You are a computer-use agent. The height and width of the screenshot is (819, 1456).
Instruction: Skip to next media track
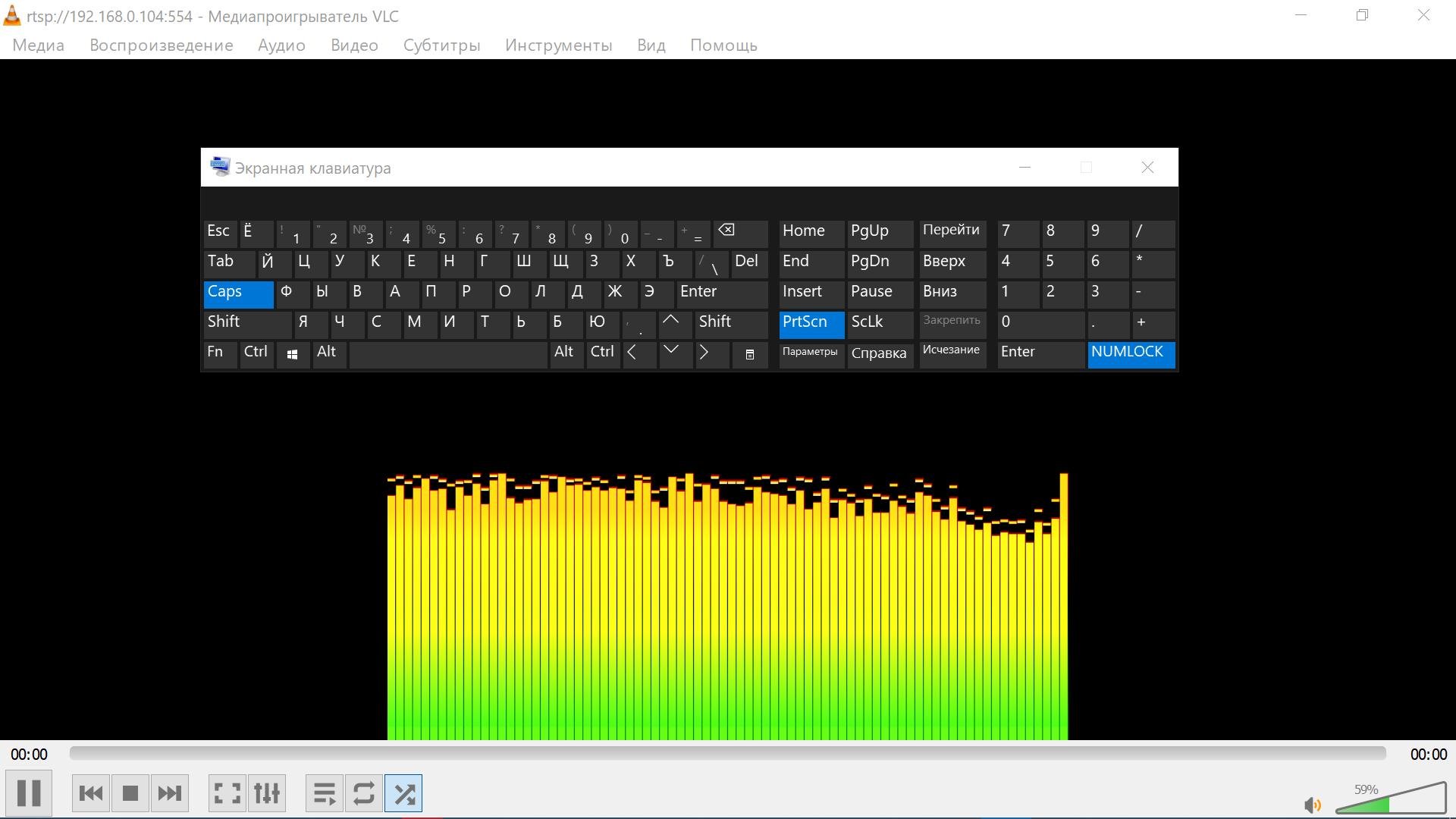coord(169,793)
